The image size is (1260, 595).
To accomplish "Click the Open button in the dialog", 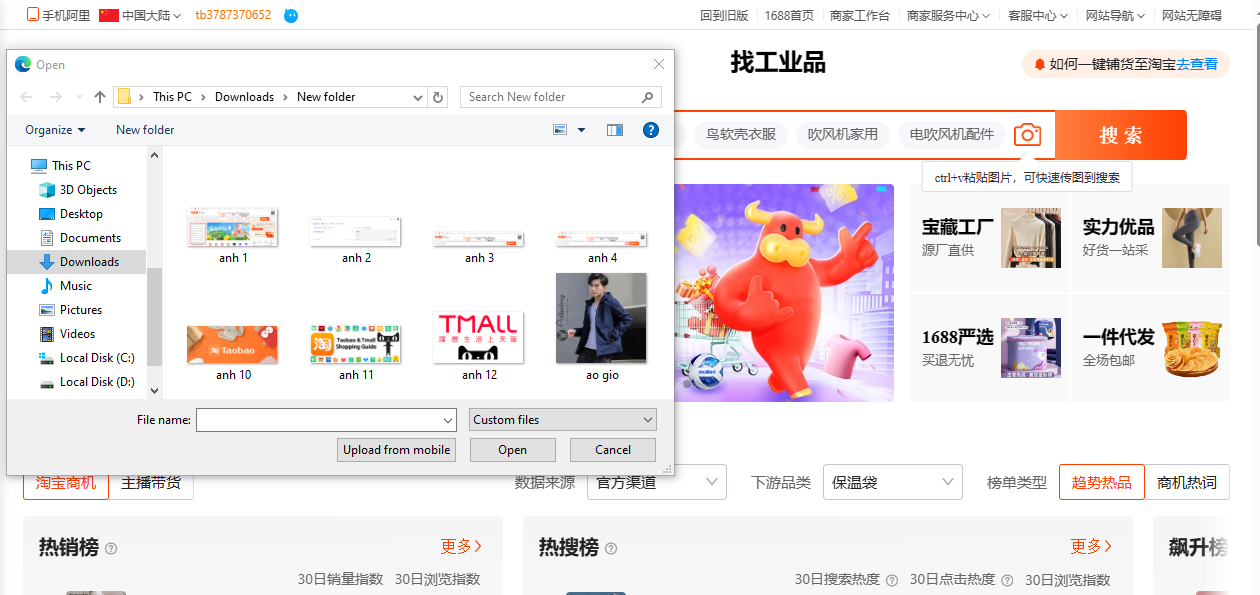I will [x=513, y=450].
